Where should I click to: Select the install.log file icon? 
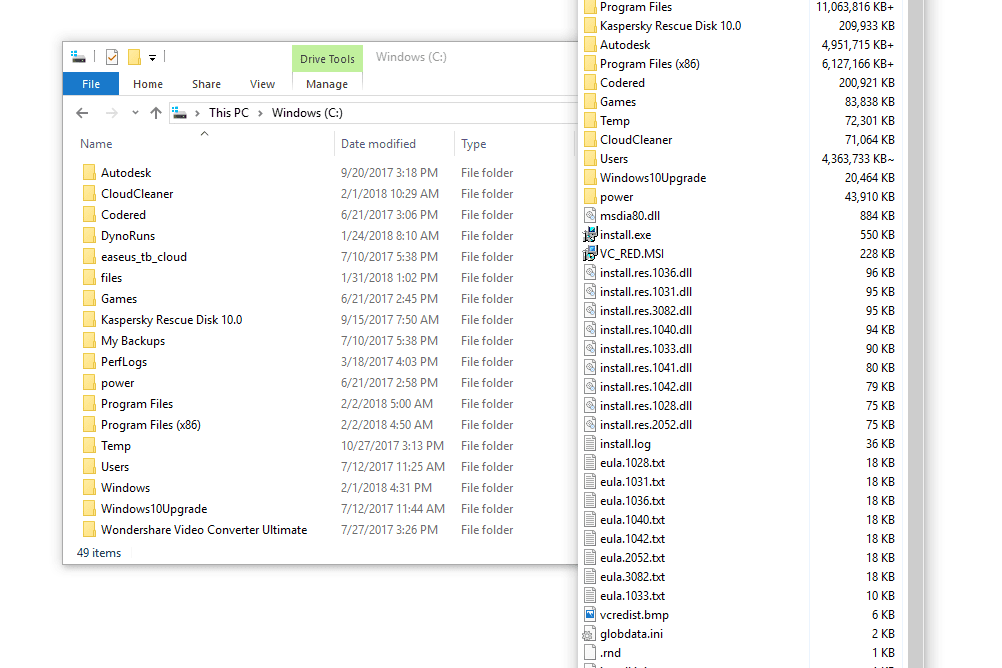tap(590, 444)
